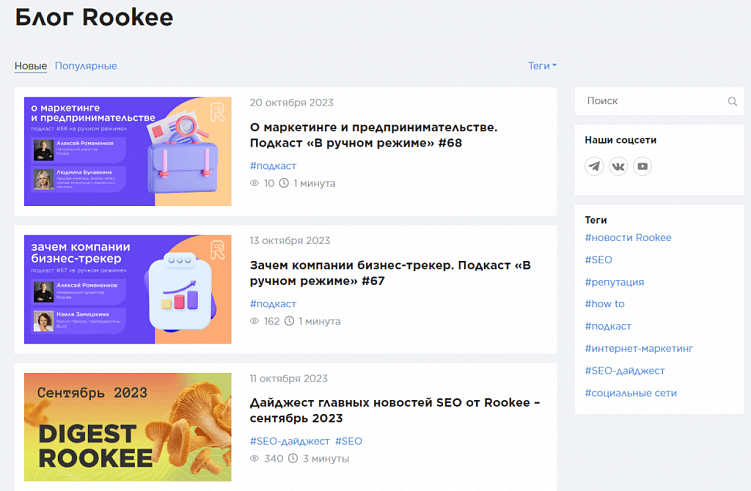The image size is (751, 491).
Task: Click the 340 views count
Action: 273,458
